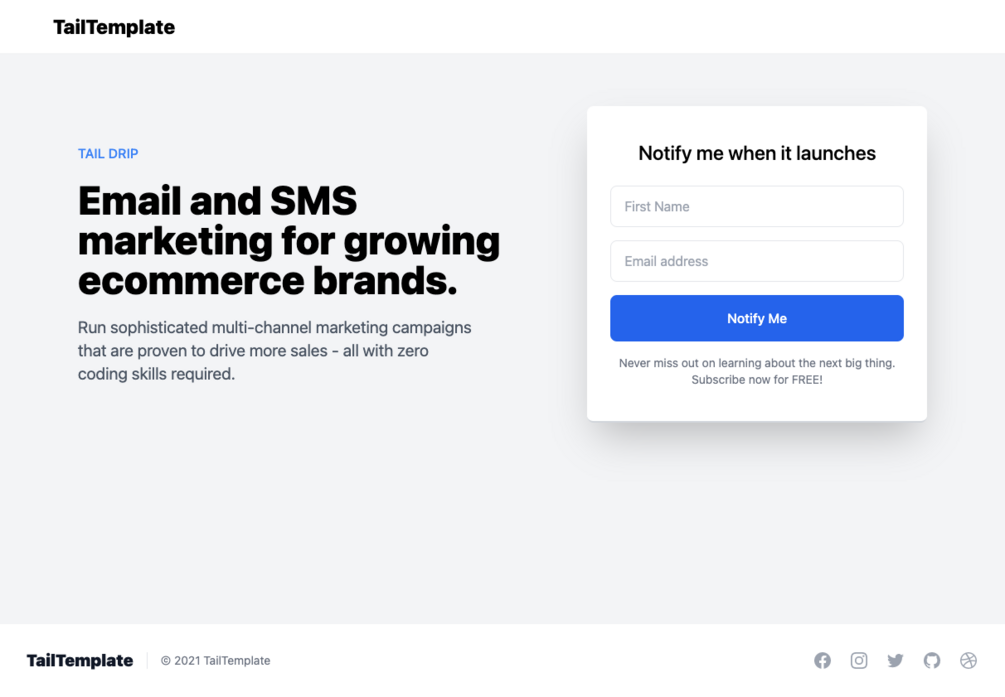Viewport: 1005px width, 697px height.
Task: Open the GitHub icon link
Action: [x=932, y=660]
